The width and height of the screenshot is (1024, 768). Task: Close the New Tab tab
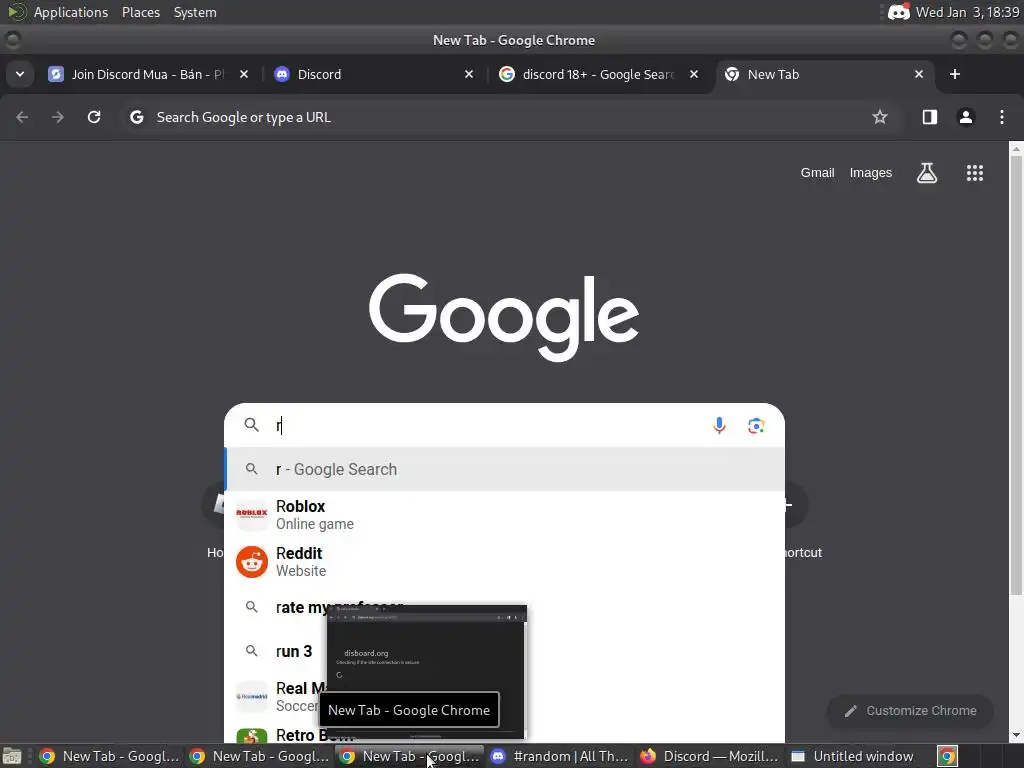pyautogui.click(x=919, y=74)
